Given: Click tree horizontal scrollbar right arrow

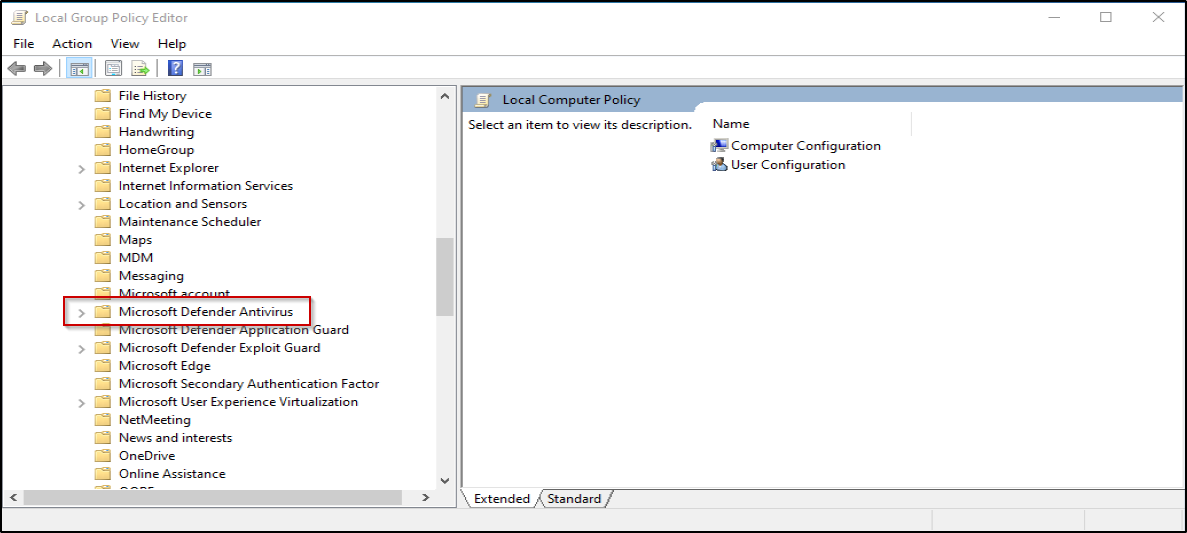Looking at the screenshot, I should [x=425, y=497].
